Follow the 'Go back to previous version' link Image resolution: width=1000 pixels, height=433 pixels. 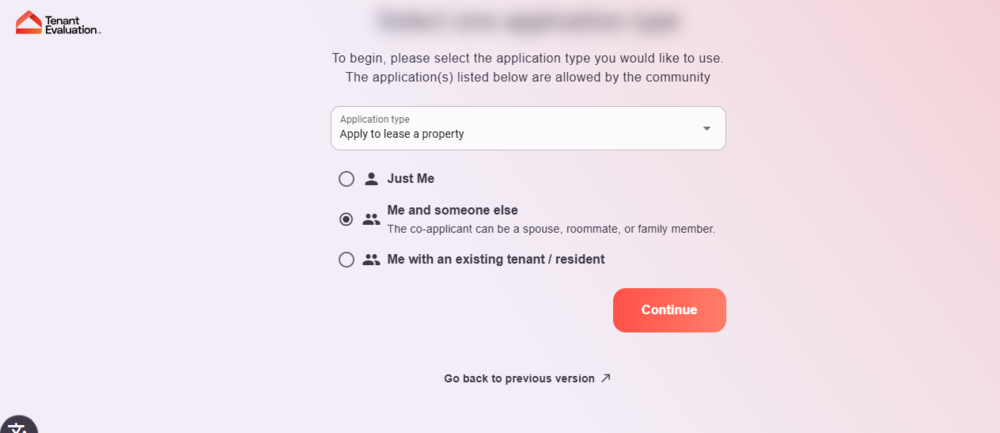click(x=519, y=378)
